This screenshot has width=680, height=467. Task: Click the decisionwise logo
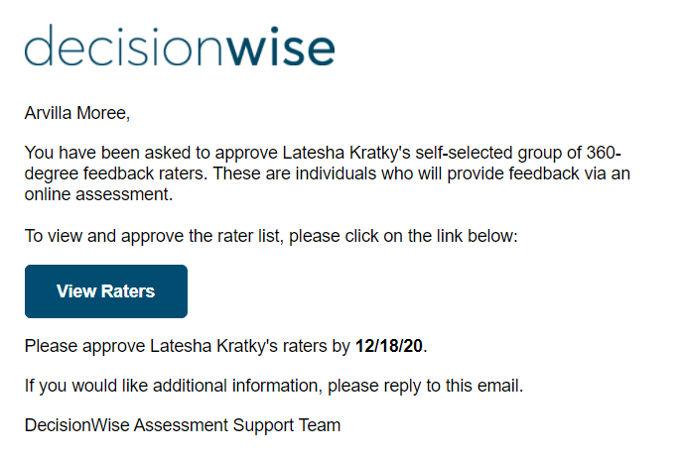tap(180, 46)
